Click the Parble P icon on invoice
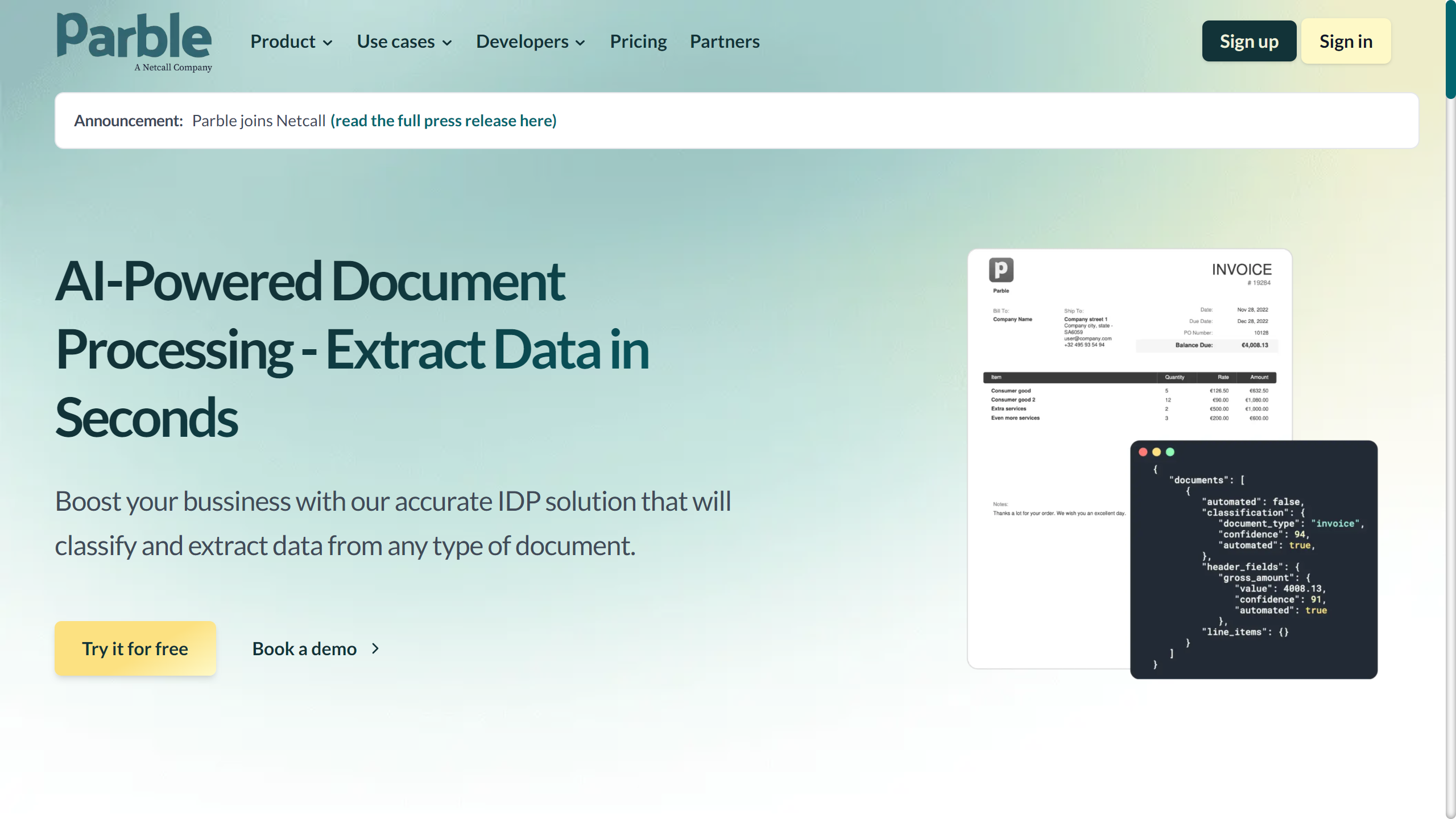 [1001, 270]
